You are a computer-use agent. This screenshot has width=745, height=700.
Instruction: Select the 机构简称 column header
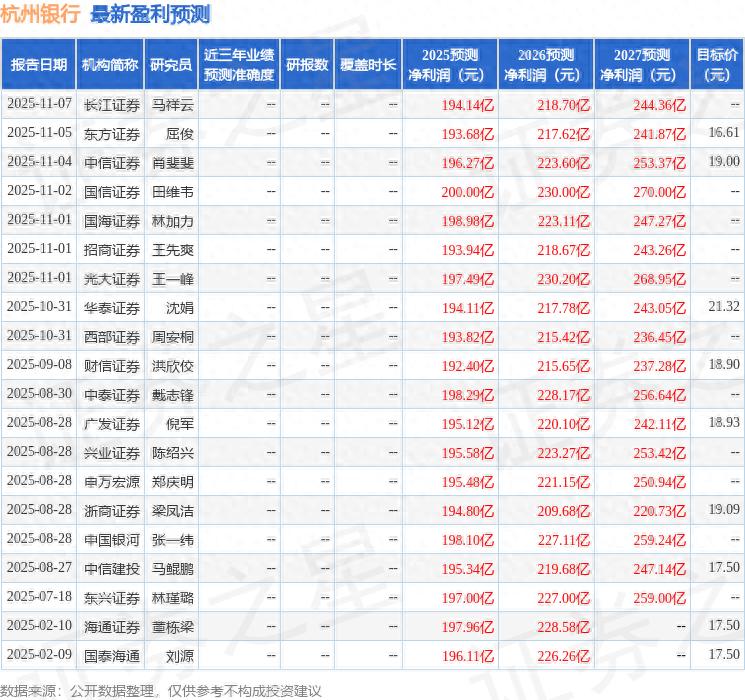tap(110, 65)
